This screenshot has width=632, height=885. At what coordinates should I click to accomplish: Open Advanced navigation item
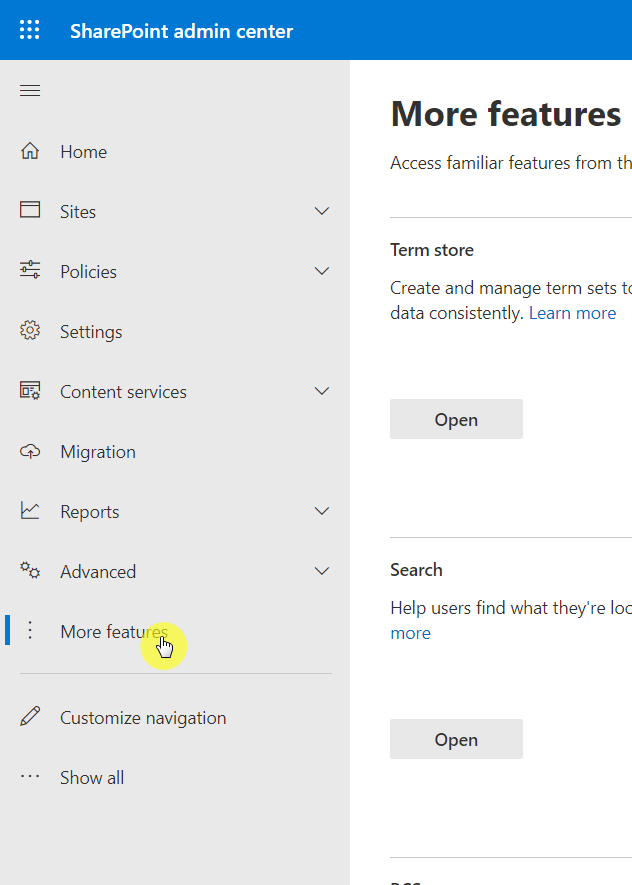98,572
